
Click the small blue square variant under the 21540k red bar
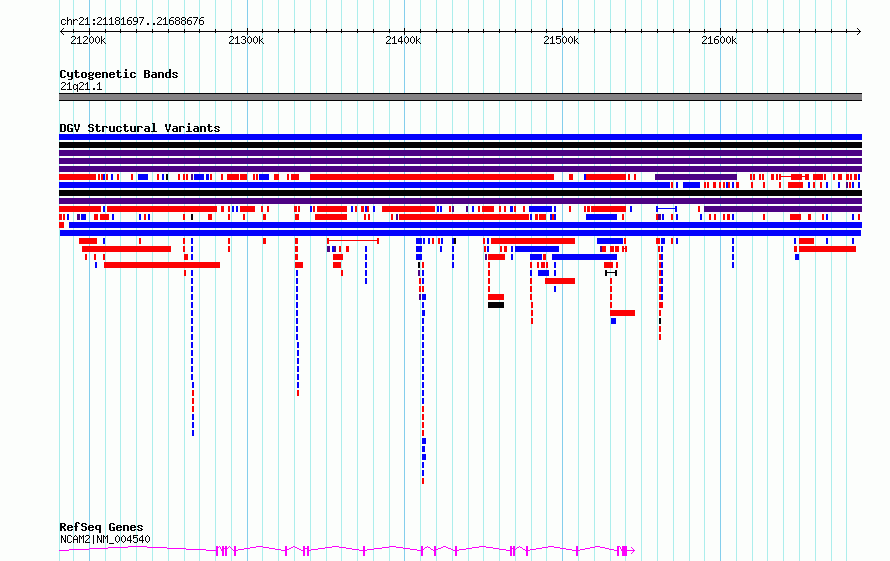click(614, 321)
